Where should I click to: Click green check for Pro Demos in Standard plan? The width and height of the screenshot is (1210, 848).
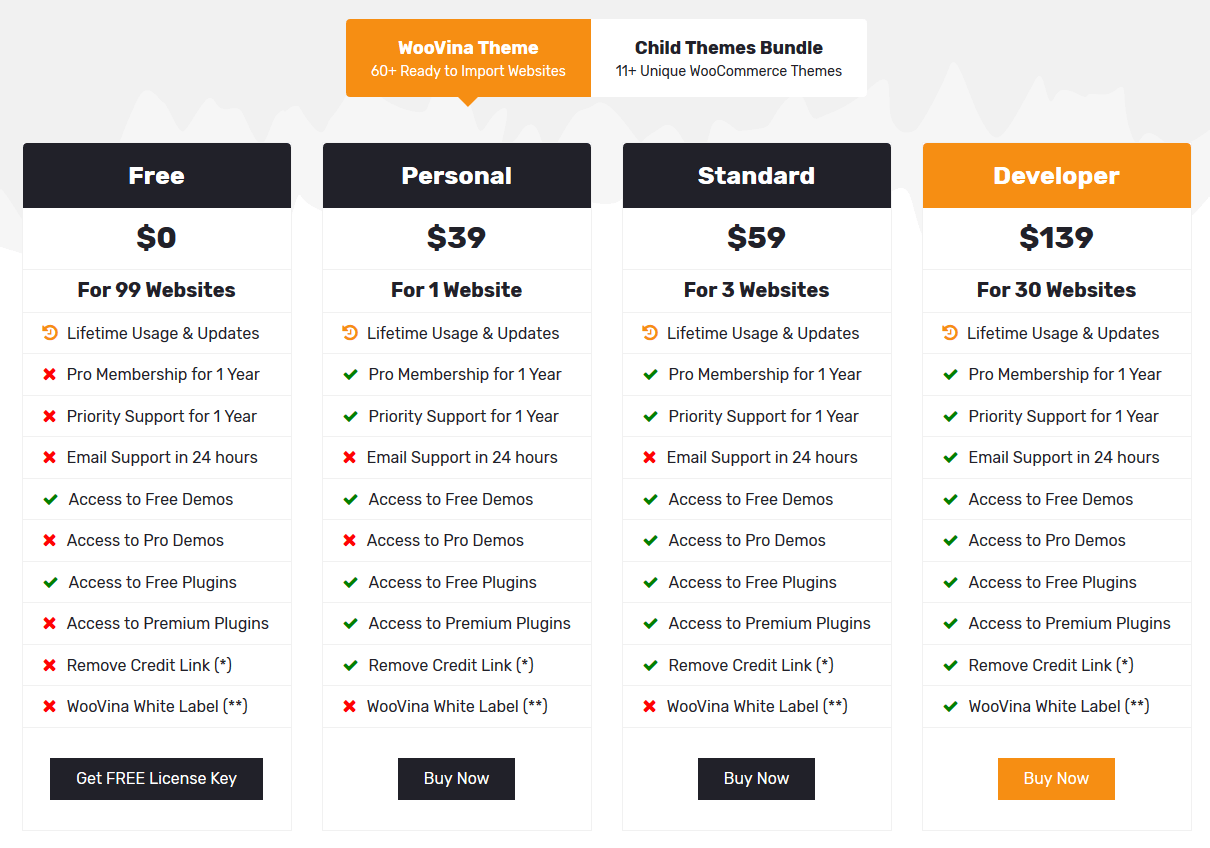tap(650, 541)
